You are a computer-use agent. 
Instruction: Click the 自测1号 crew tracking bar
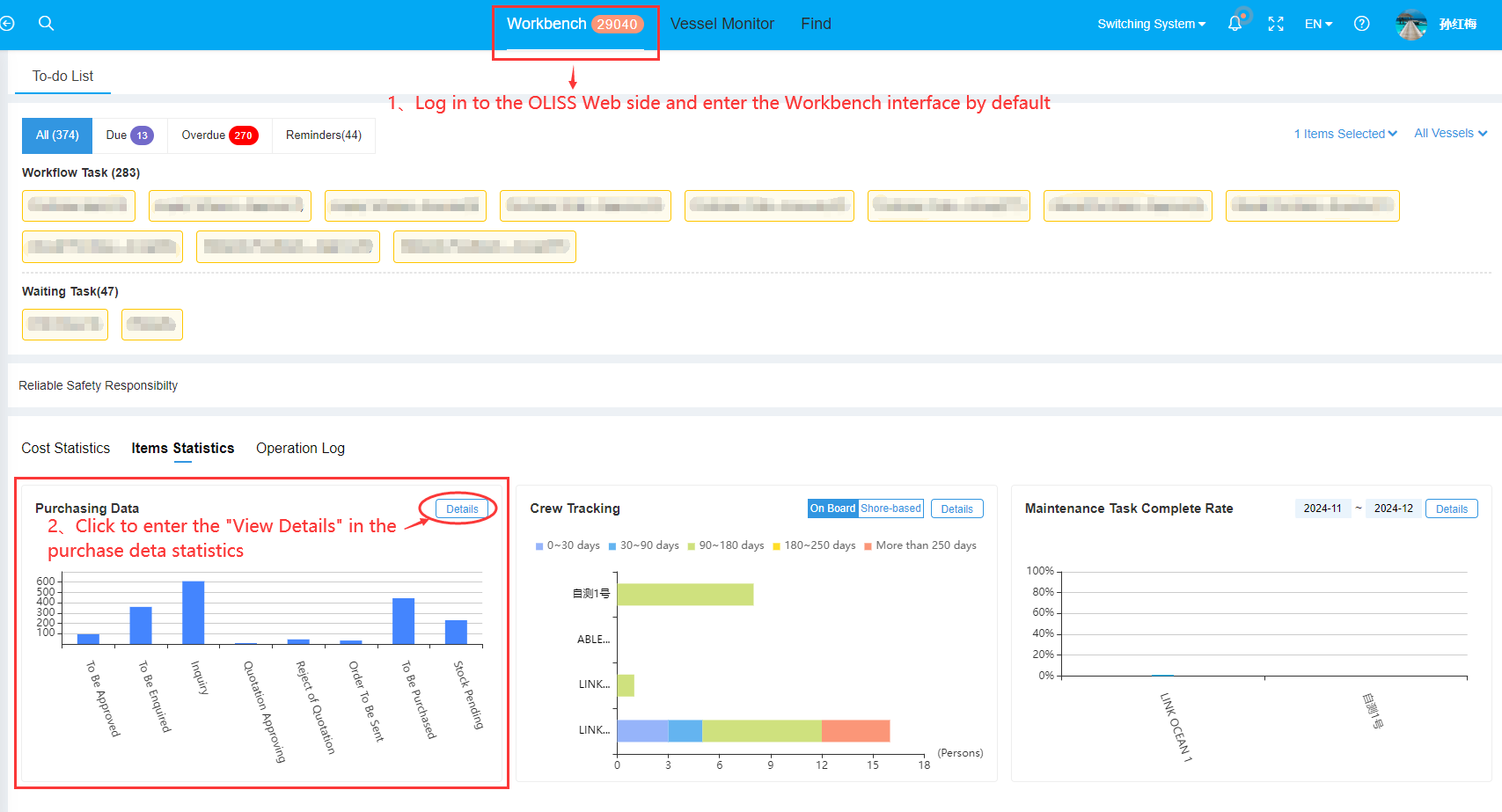coord(685,594)
